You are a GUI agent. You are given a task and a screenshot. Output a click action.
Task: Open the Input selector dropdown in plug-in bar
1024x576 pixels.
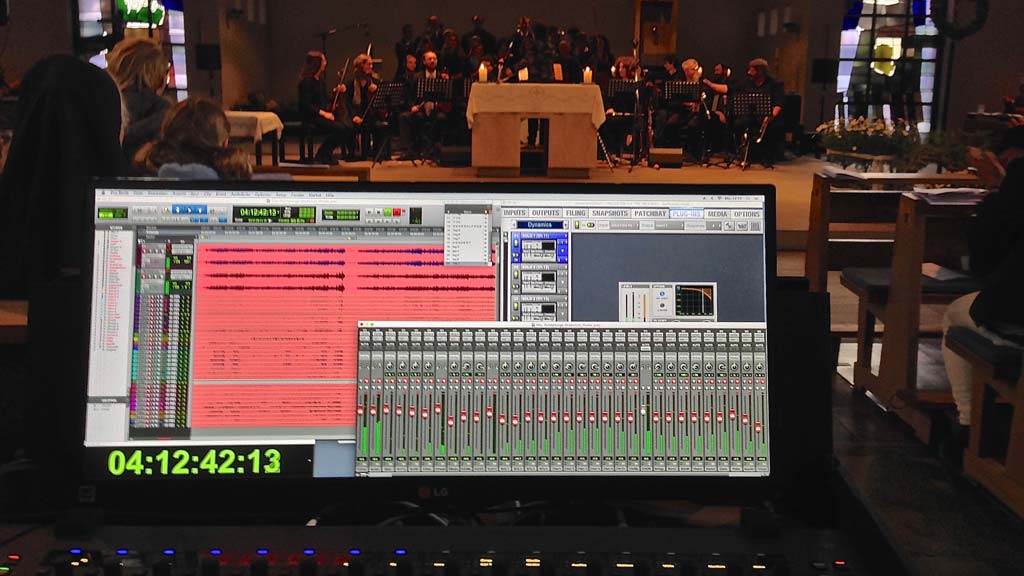pyautogui.click(x=625, y=226)
